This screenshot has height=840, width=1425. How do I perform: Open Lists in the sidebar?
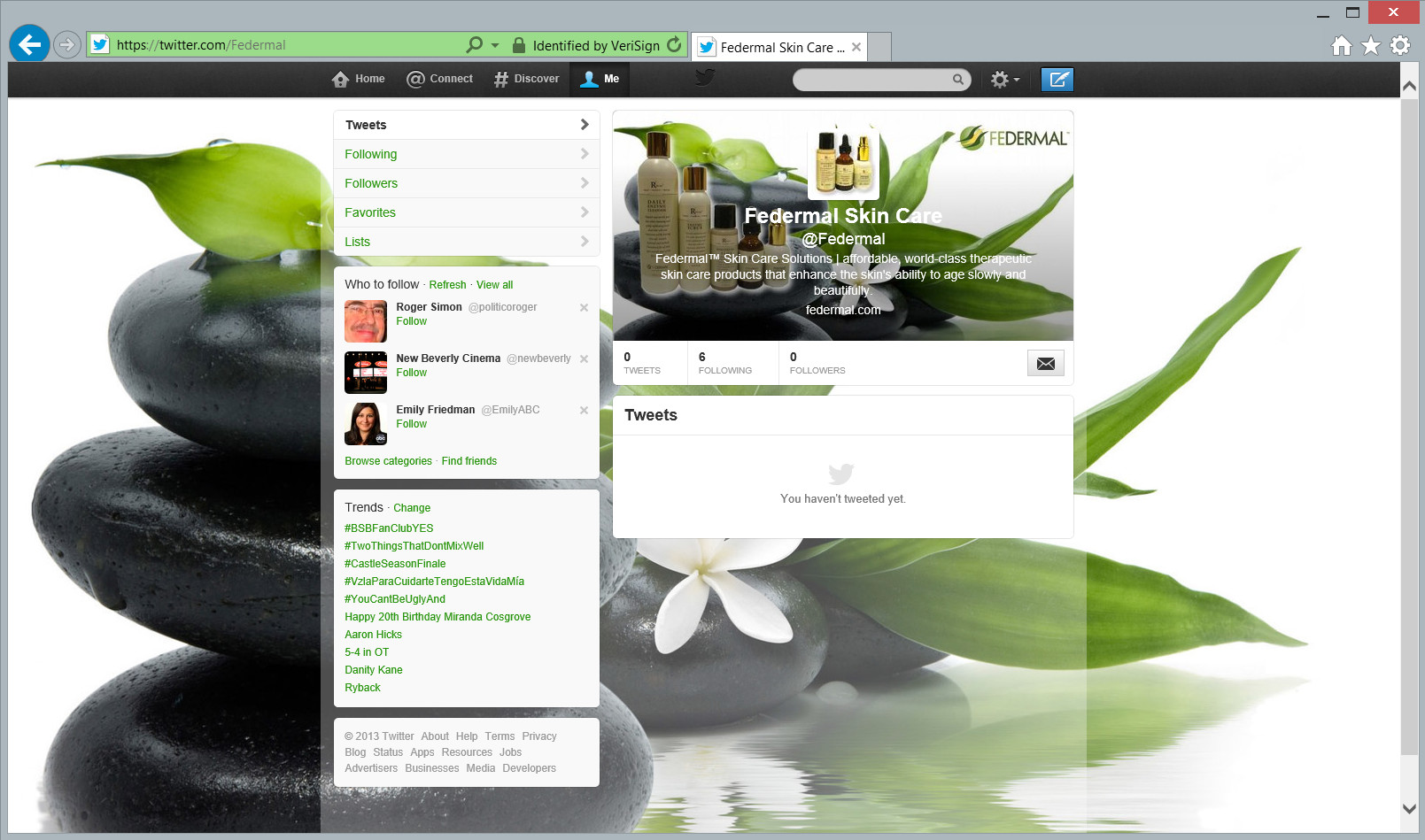tap(467, 242)
